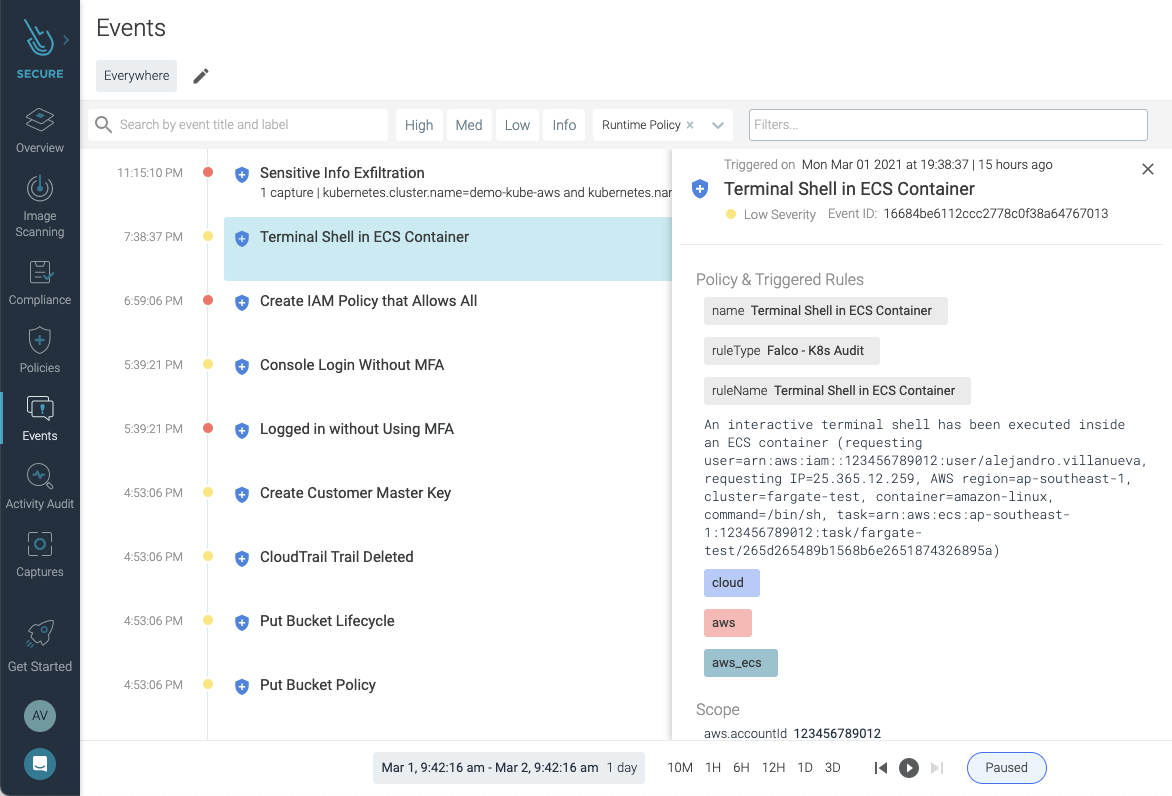This screenshot has height=796, width=1172.
Task: Click the Paused live-updates toggle
Action: click(x=1006, y=768)
